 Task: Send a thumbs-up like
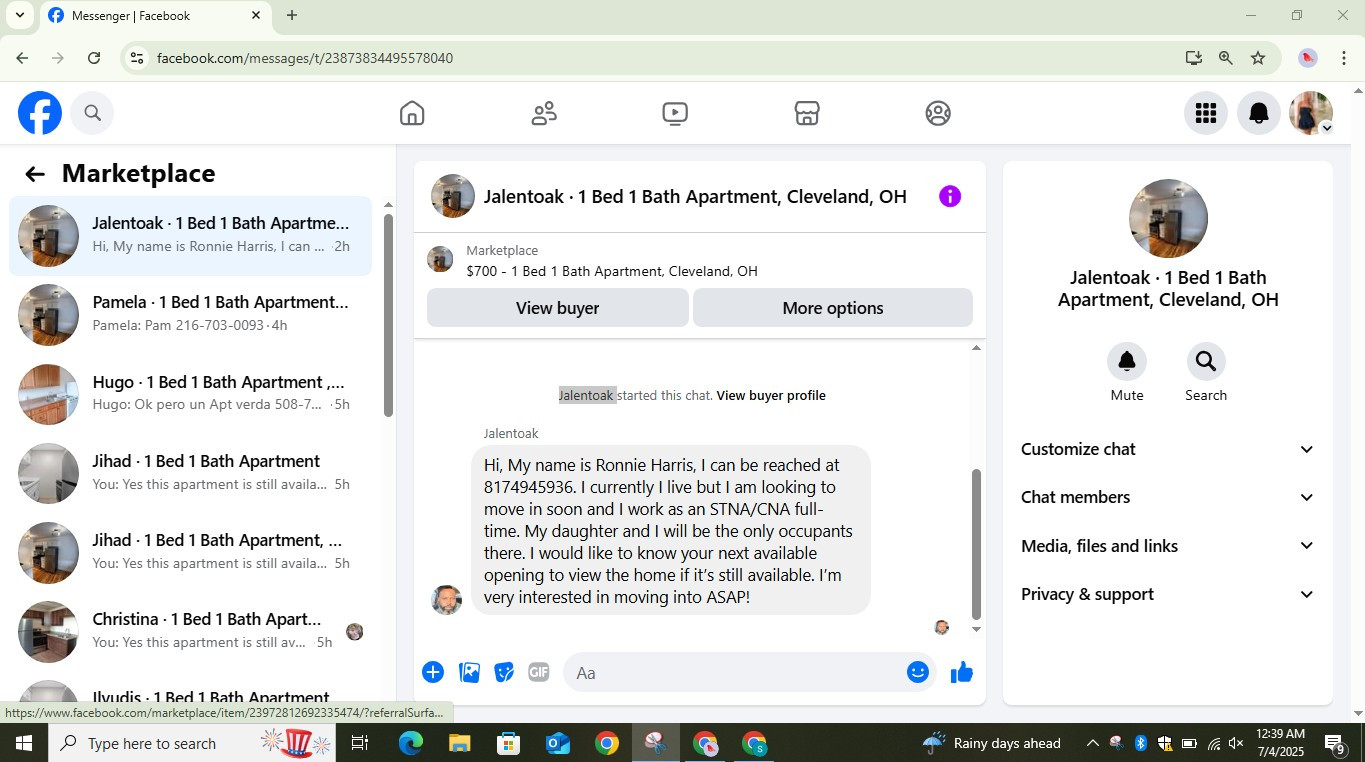pyautogui.click(x=962, y=672)
